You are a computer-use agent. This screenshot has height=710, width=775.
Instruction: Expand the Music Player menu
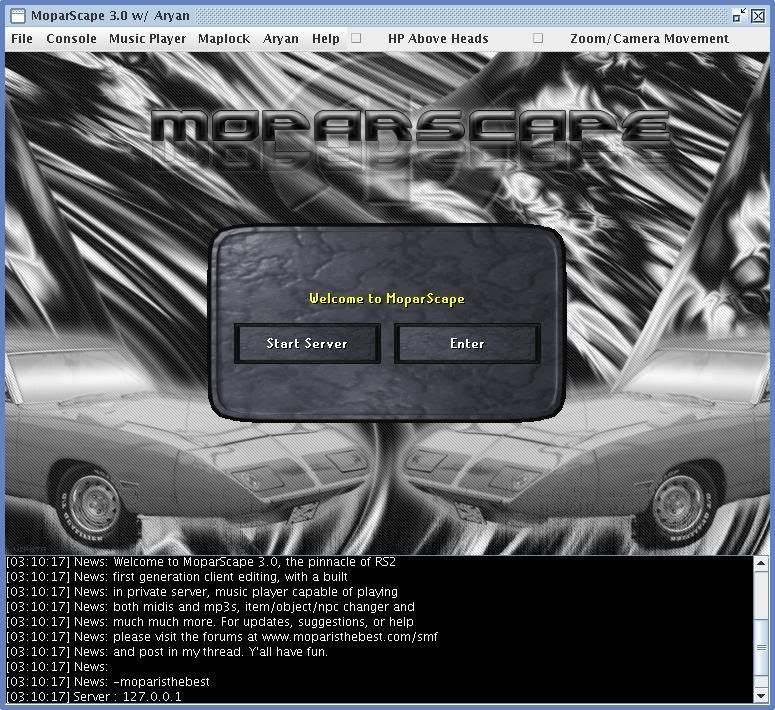[147, 39]
